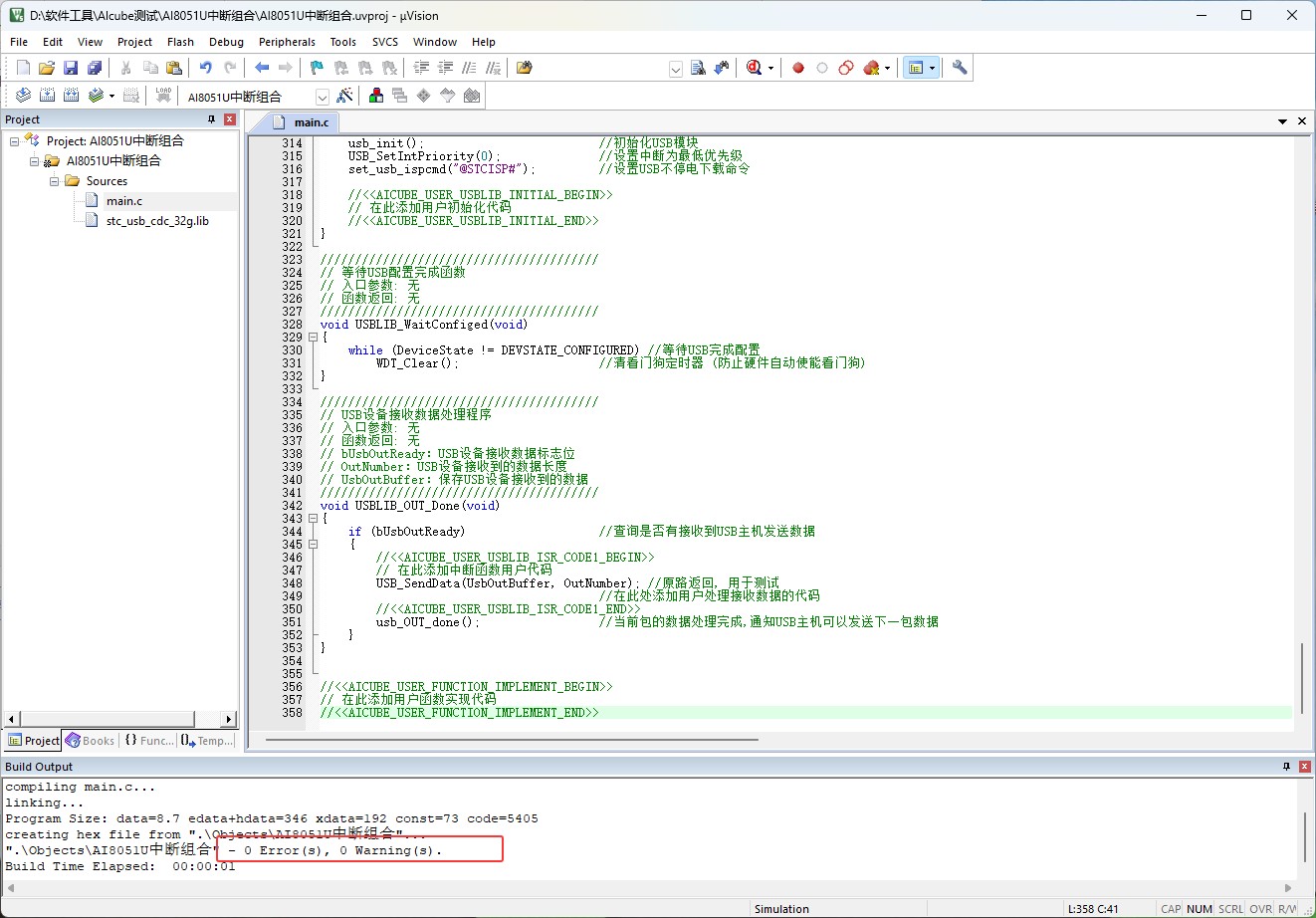Screen dimensions: 1316x918
Task: Insert breakpoint red dot icon
Action: click(x=798, y=68)
